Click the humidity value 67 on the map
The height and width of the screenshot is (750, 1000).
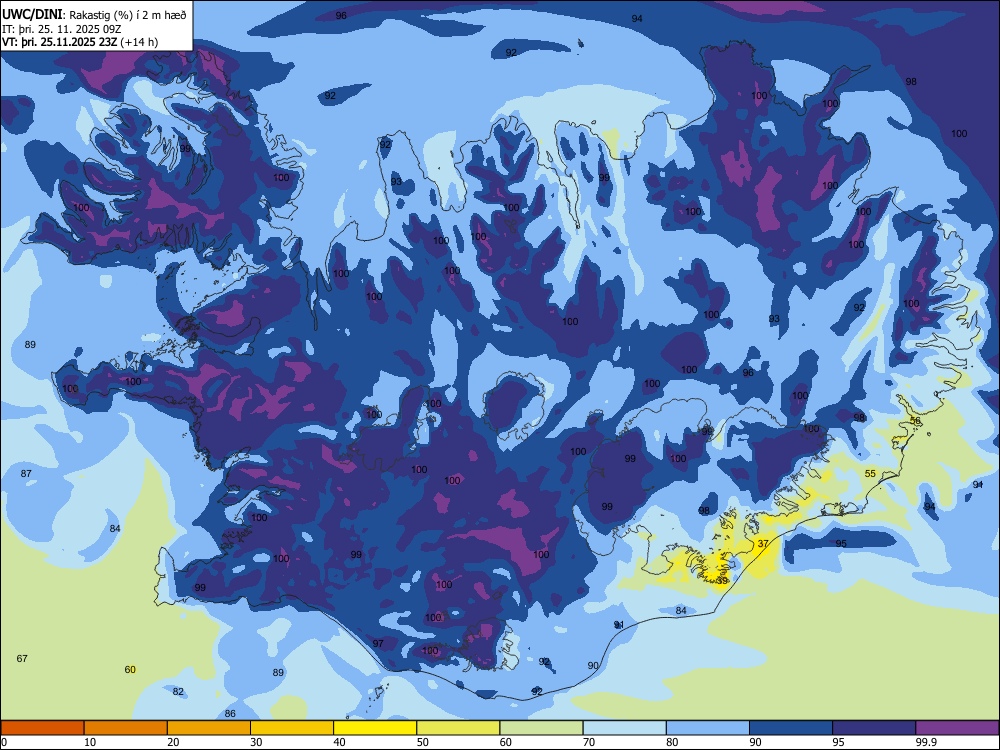[x=22, y=658]
